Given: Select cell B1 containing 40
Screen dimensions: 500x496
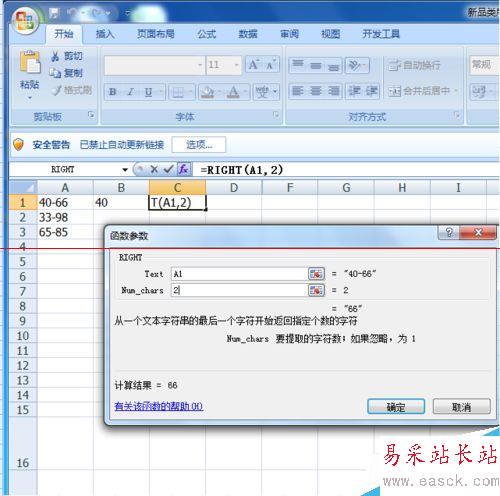Looking at the screenshot, I should point(121,203).
